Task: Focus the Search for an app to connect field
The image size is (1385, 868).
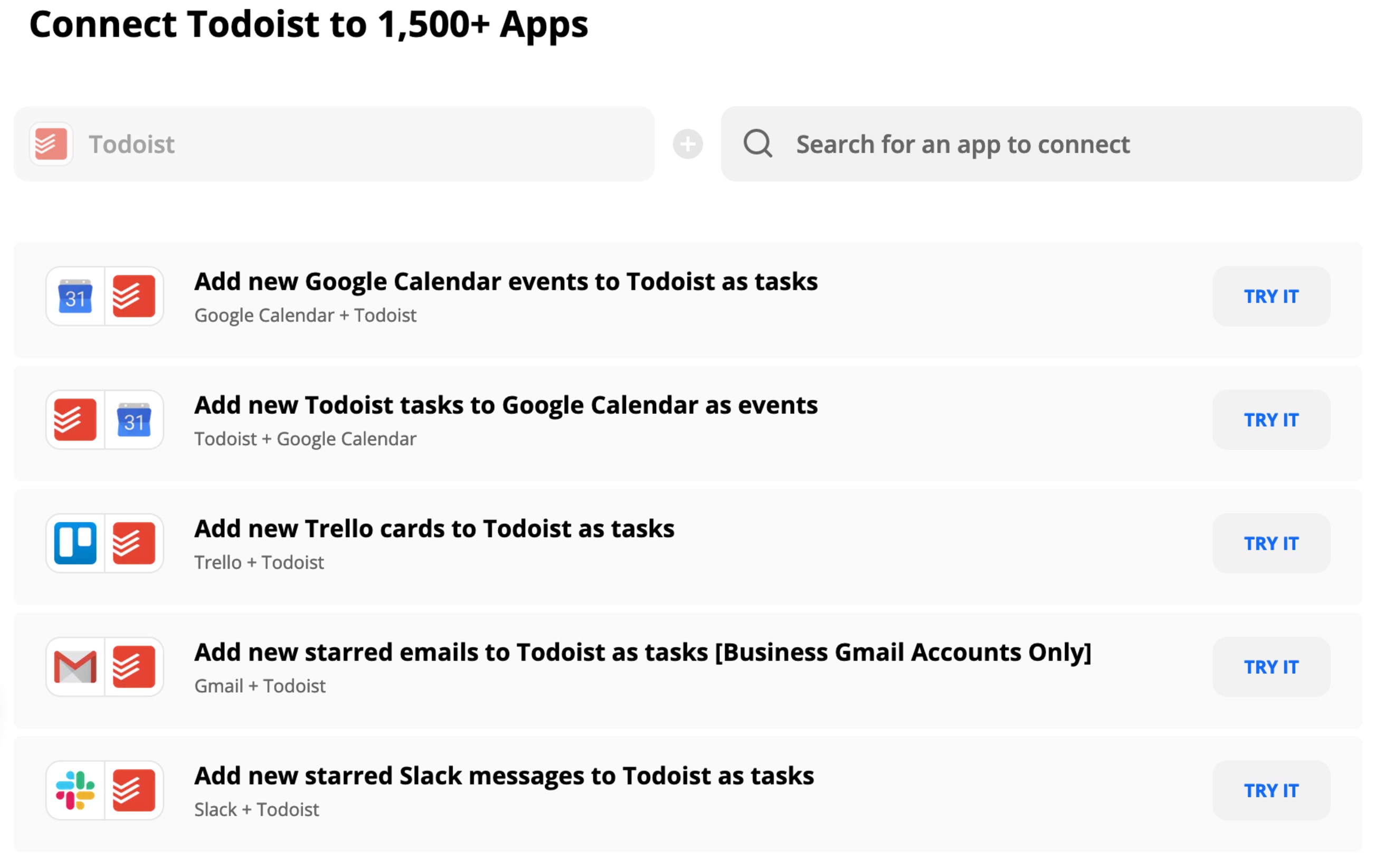Action: (x=1041, y=144)
